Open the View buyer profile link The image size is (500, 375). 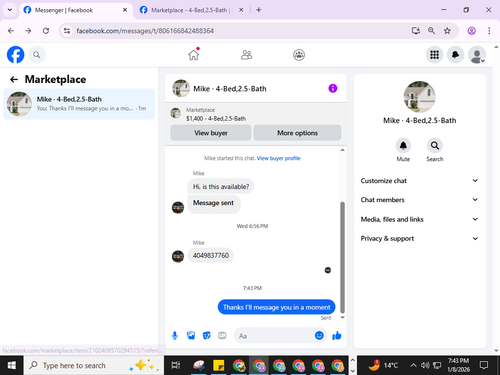pos(279,158)
